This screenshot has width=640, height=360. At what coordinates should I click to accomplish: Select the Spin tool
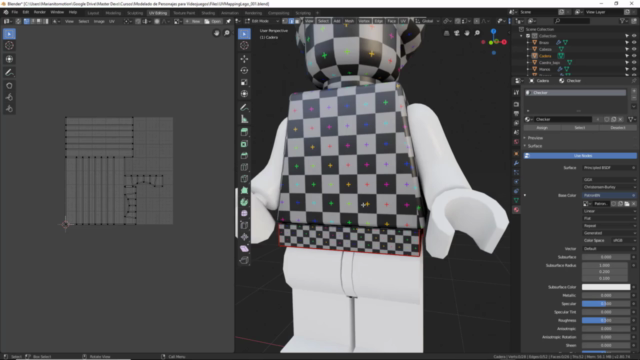point(244,202)
